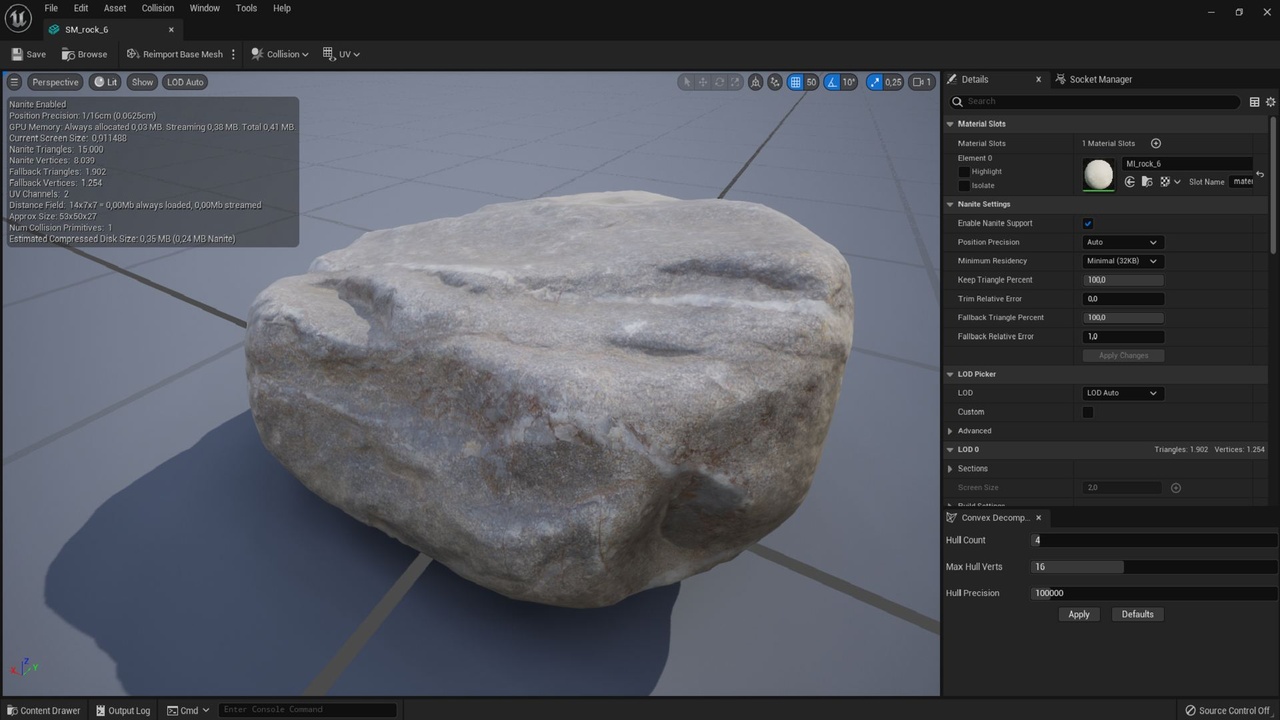Open the Content Drawer

(44, 710)
